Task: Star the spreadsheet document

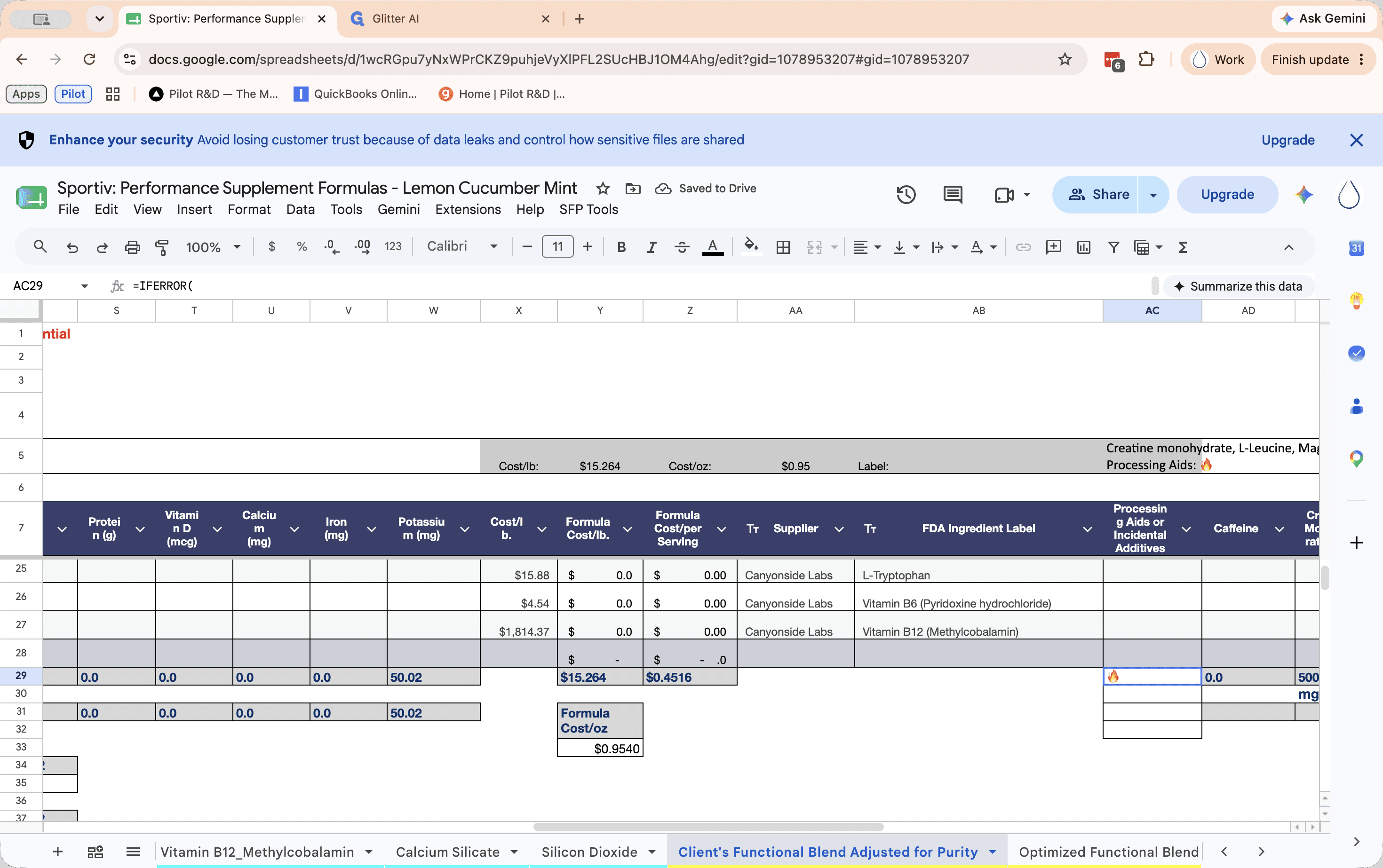Action: point(603,188)
